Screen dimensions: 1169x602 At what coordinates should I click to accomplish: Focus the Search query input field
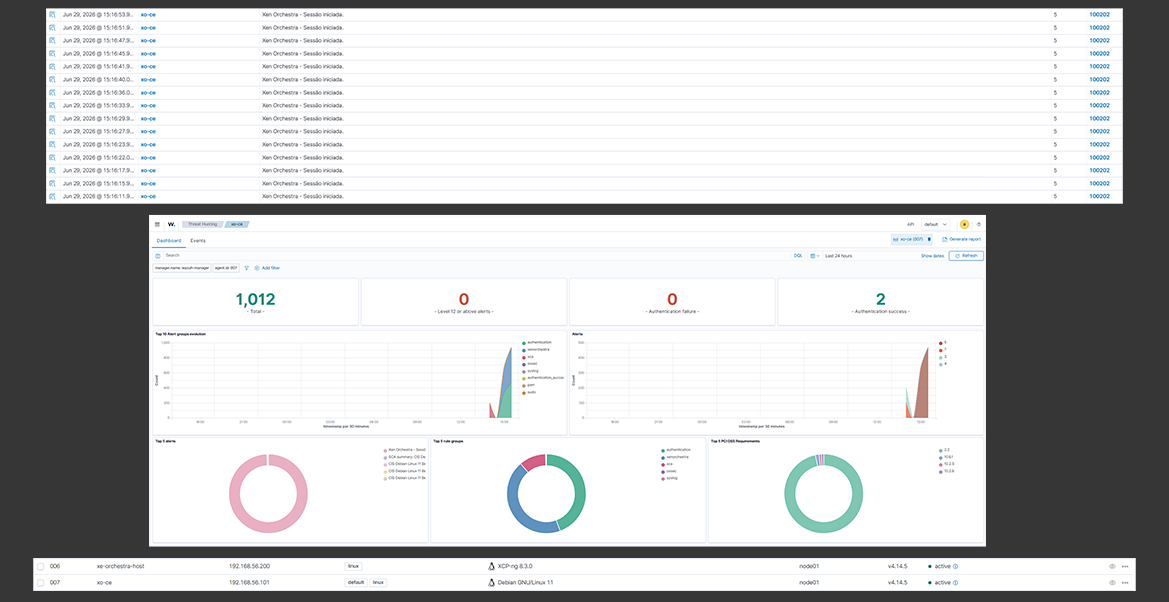tap(477, 256)
